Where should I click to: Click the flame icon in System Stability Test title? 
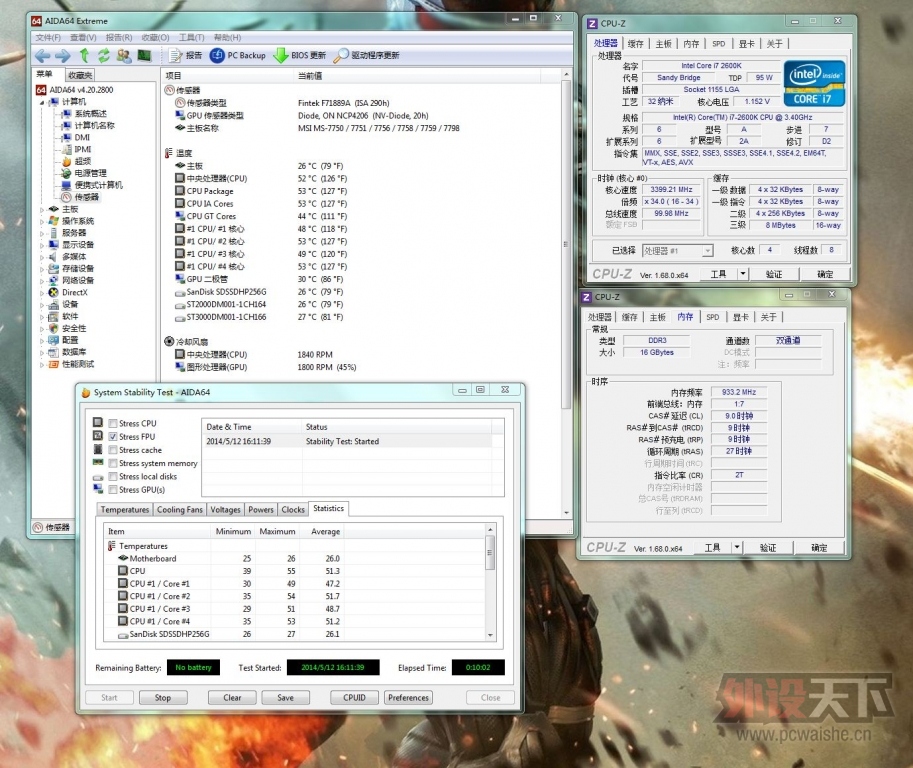[86, 392]
